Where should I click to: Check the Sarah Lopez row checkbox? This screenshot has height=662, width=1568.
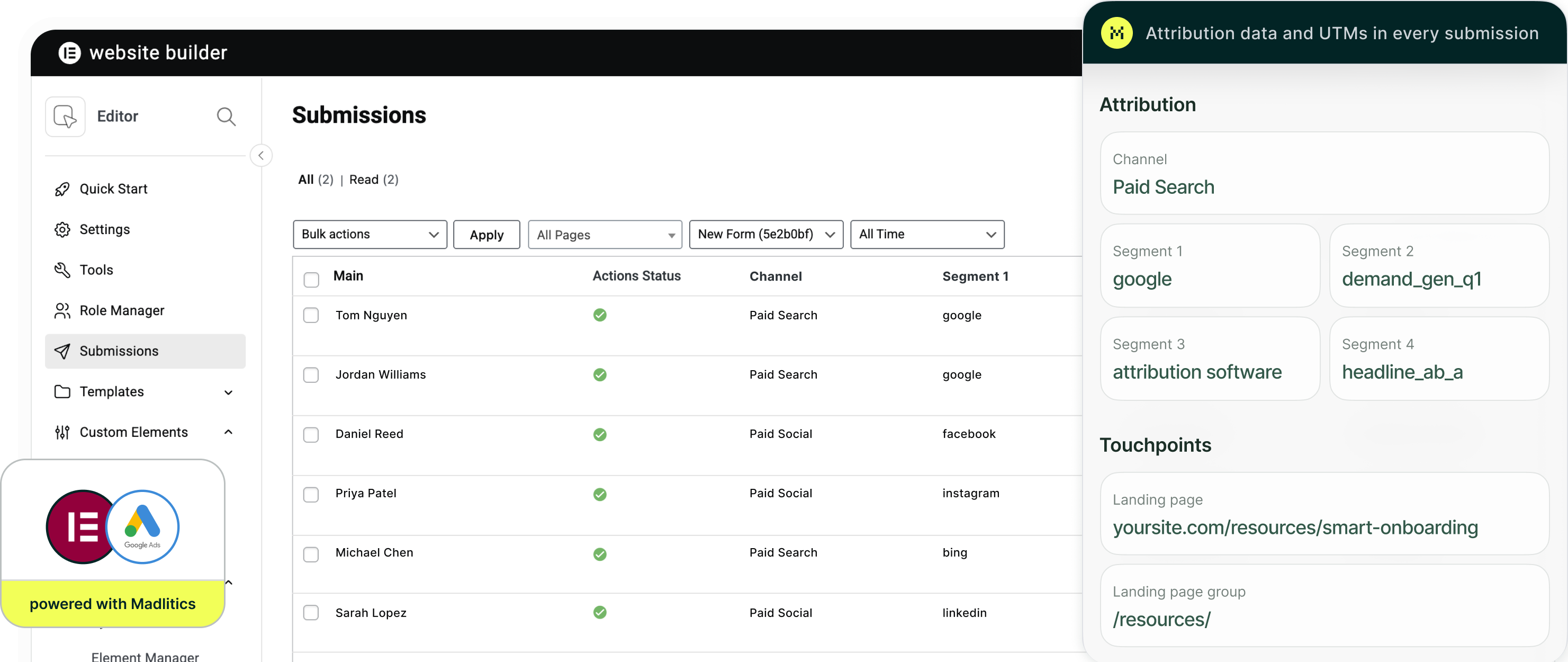coord(311,613)
